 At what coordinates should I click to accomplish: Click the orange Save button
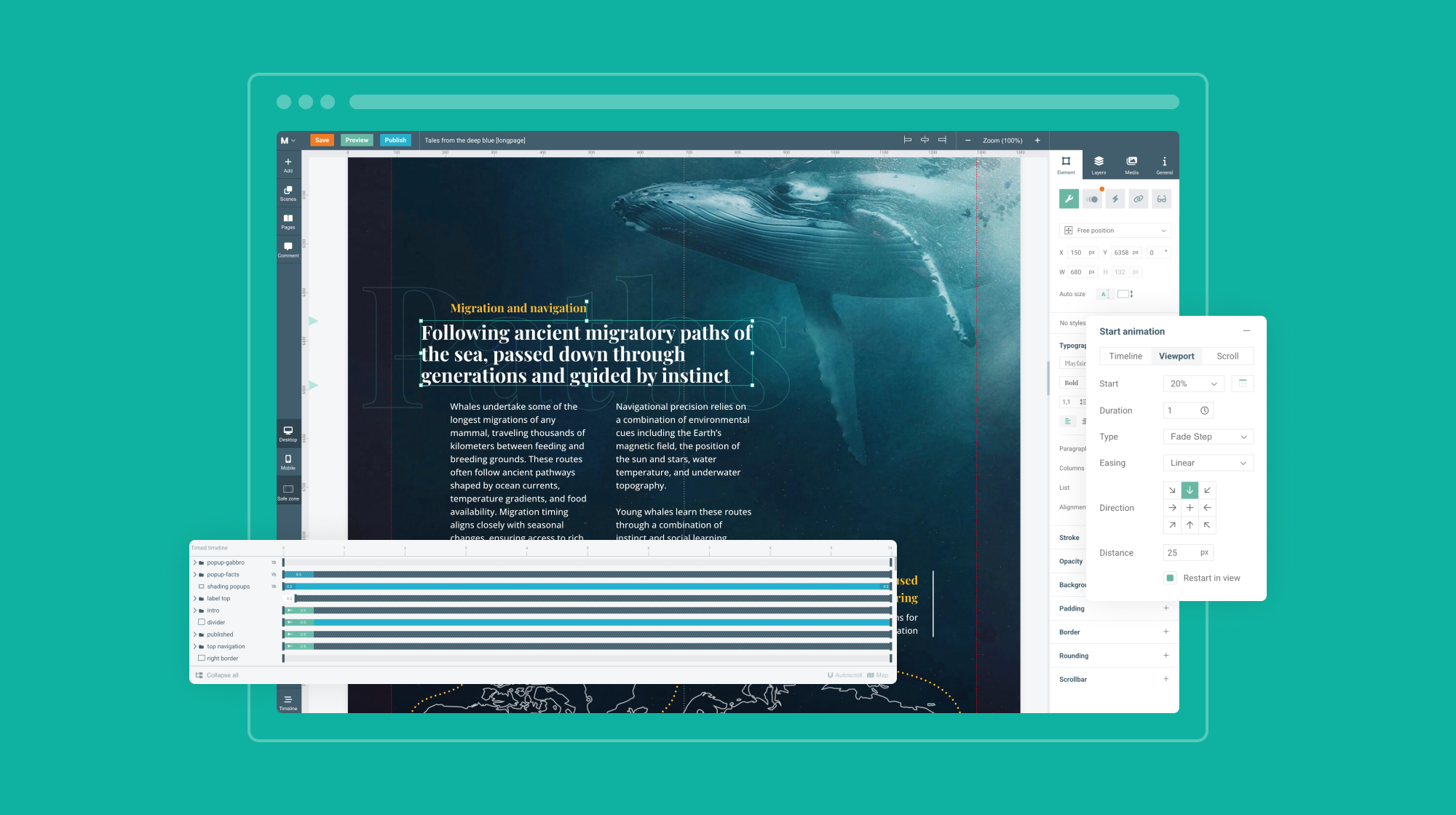[322, 140]
